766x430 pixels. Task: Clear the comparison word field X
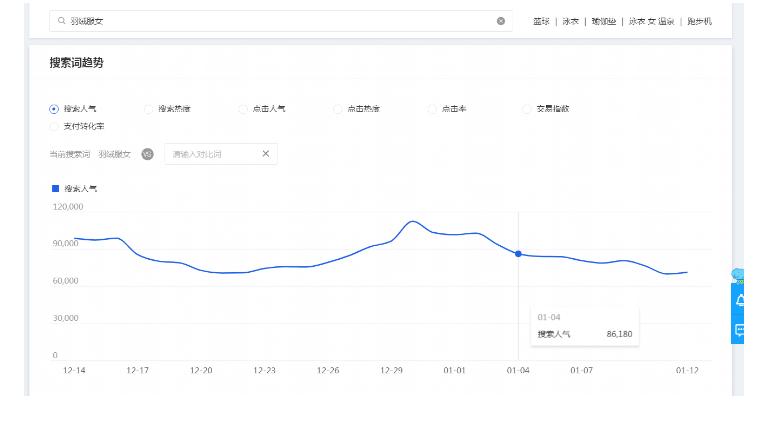click(x=266, y=153)
